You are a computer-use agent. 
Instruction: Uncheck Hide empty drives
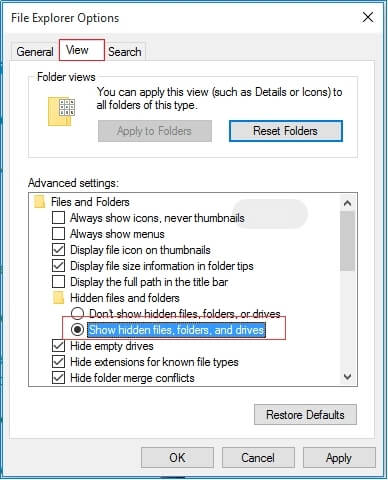tap(58, 346)
